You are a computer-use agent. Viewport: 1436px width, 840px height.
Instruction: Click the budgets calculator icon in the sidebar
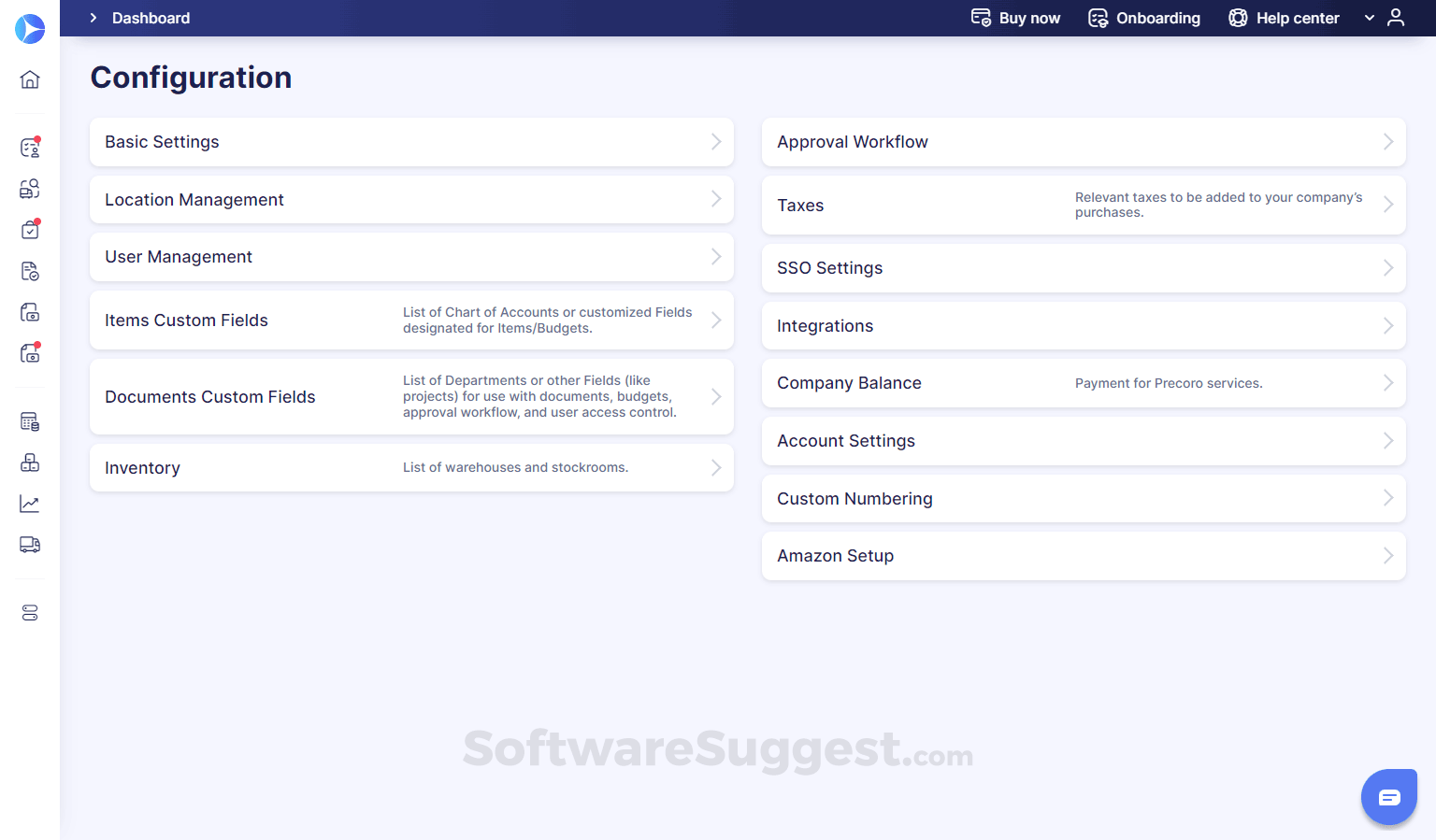(30, 421)
